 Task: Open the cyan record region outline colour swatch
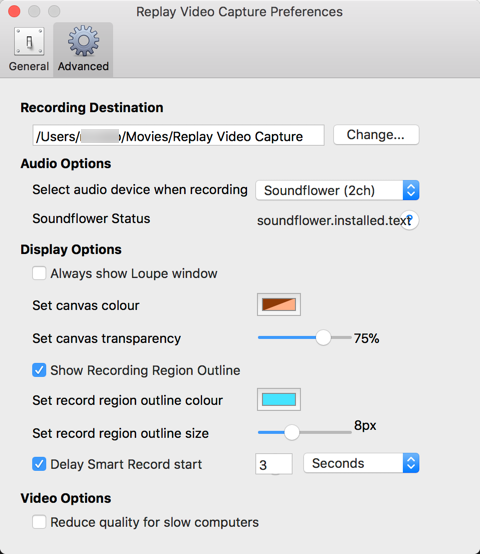coord(279,400)
